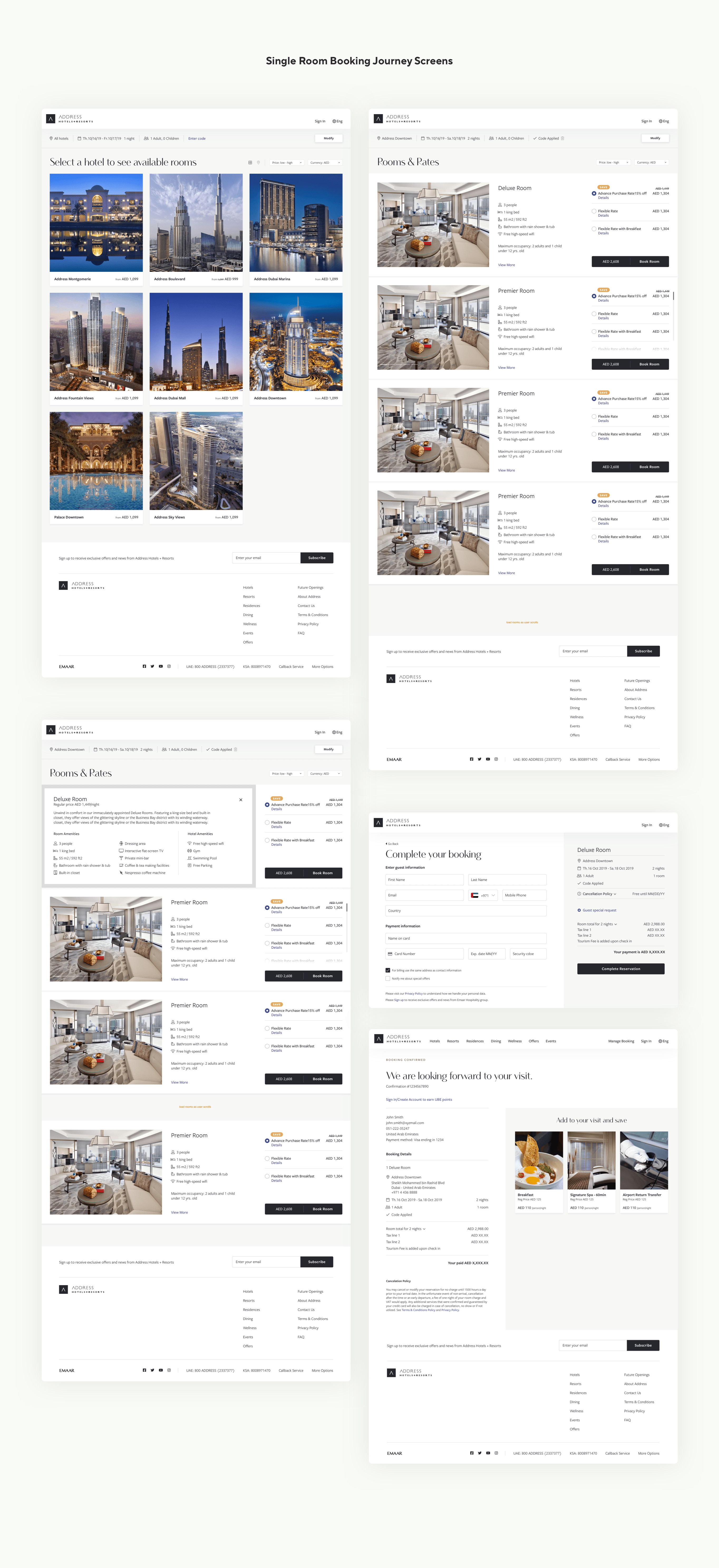Click UAE flag in phone code field
The height and width of the screenshot is (1568, 719).
pos(475,896)
